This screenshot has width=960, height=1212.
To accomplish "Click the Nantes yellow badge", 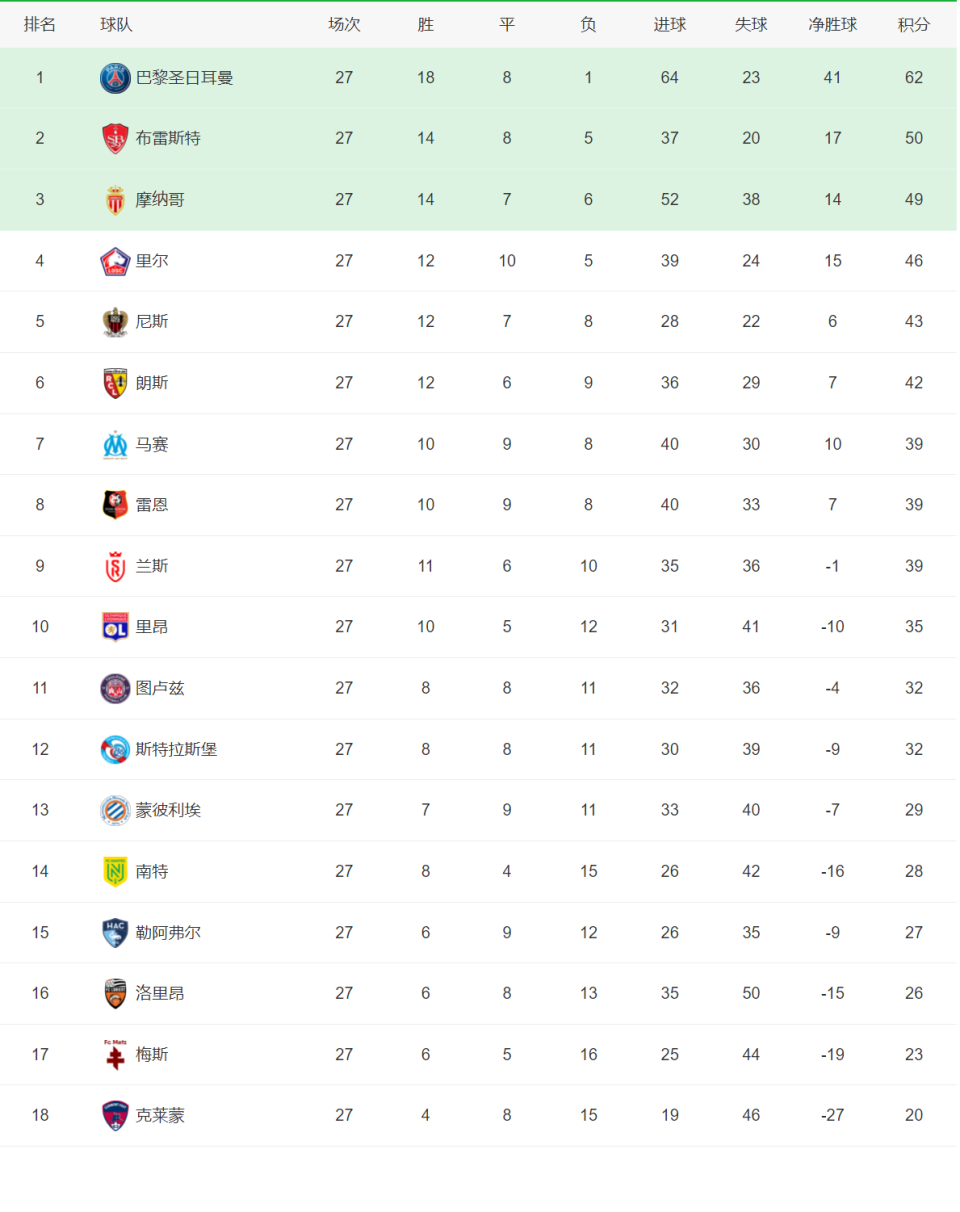I will click(x=115, y=871).
